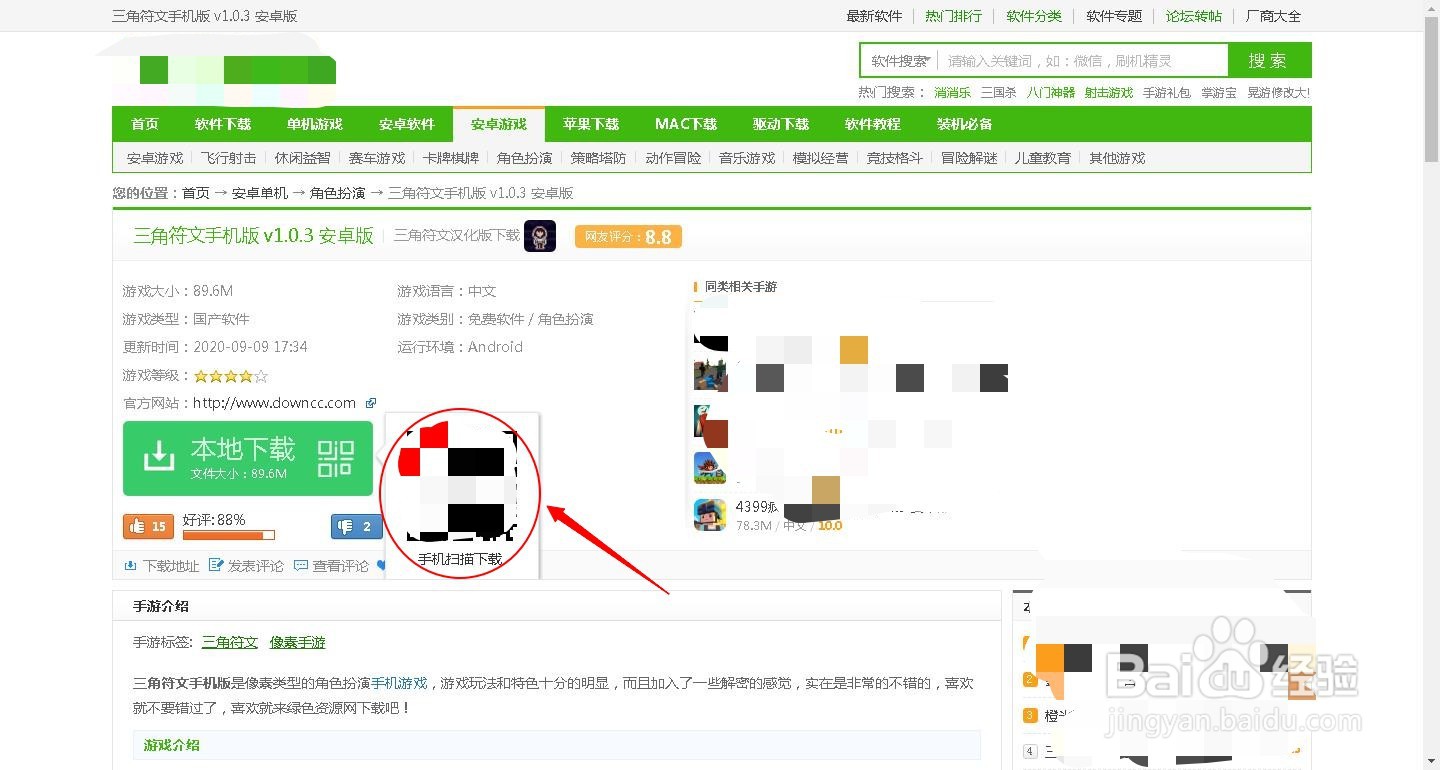Viewport: 1440px width, 770px height.
Task: Open the 软件教程 navigation tab
Action: pyautogui.click(x=873, y=124)
